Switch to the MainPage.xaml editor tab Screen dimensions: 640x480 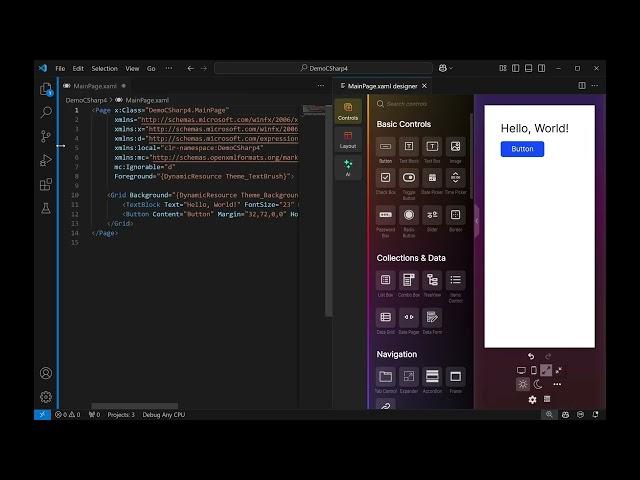coord(95,86)
